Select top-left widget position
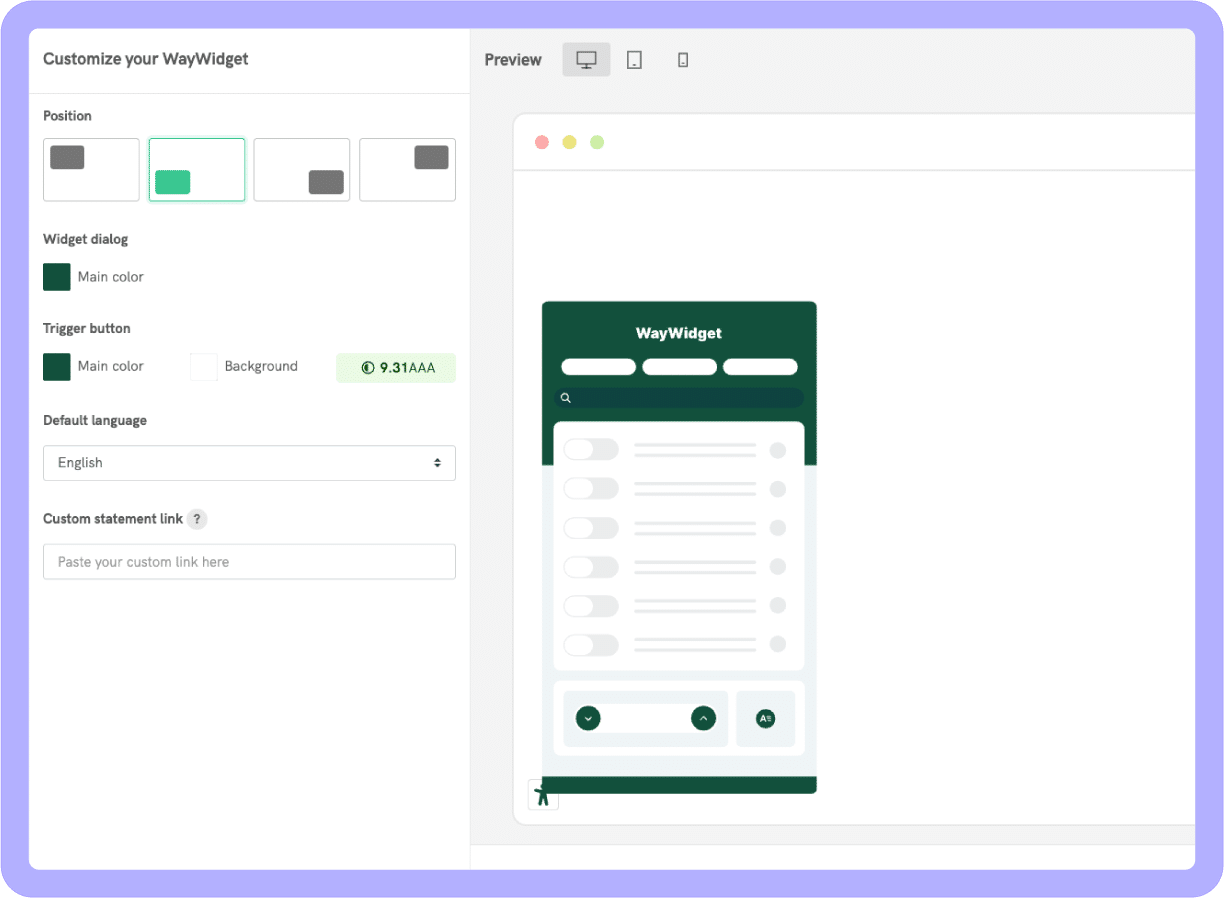Image resolution: width=1224 pixels, height=898 pixels. click(x=91, y=170)
